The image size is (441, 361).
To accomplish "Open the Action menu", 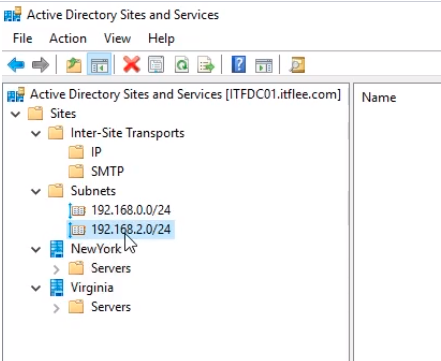I will [x=68, y=38].
